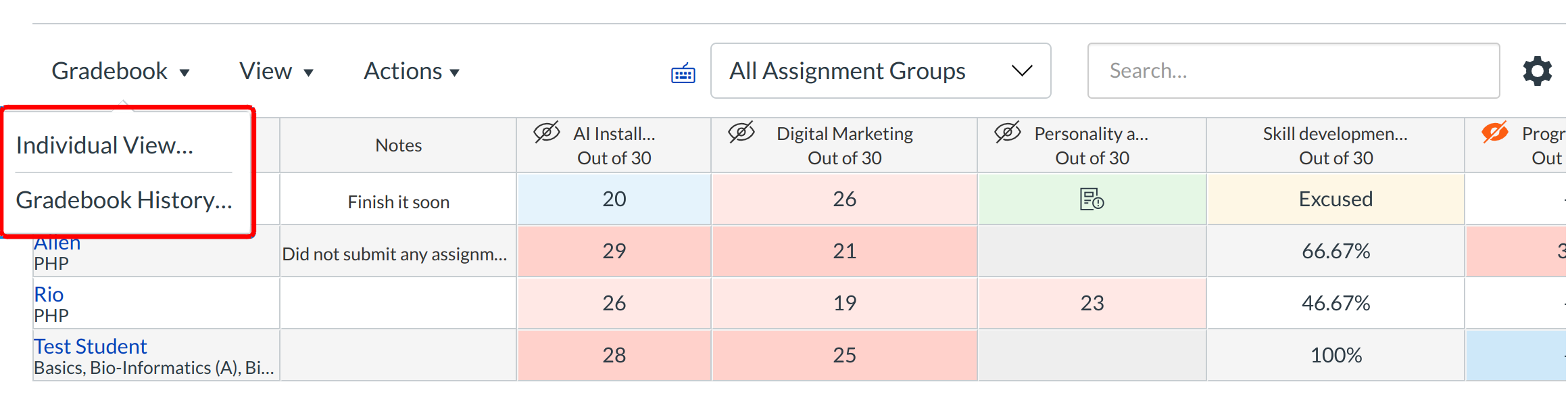1568x403 pixels.
Task: Click the Notes column header
Action: pos(398,145)
